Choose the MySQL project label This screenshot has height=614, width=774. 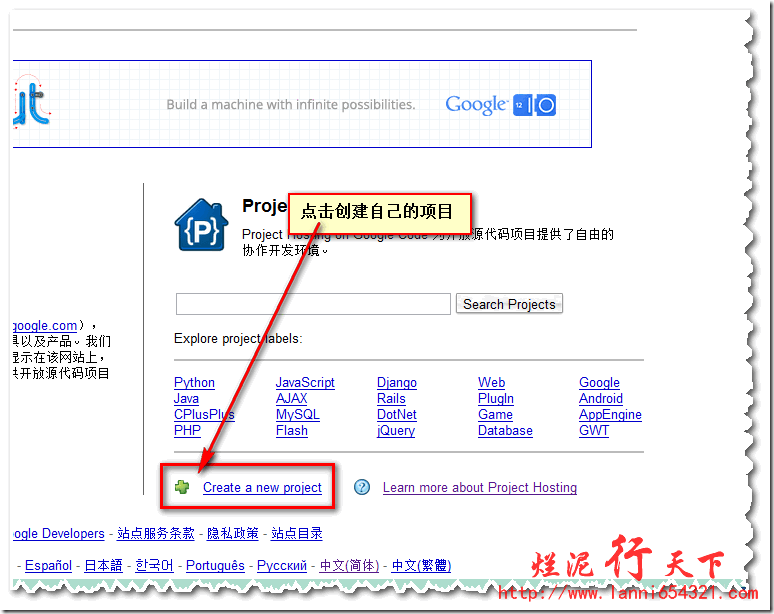coord(297,415)
